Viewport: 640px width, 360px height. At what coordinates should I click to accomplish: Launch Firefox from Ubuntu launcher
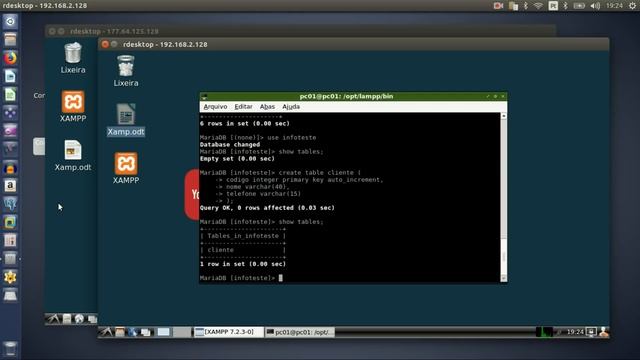[x=10, y=58]
